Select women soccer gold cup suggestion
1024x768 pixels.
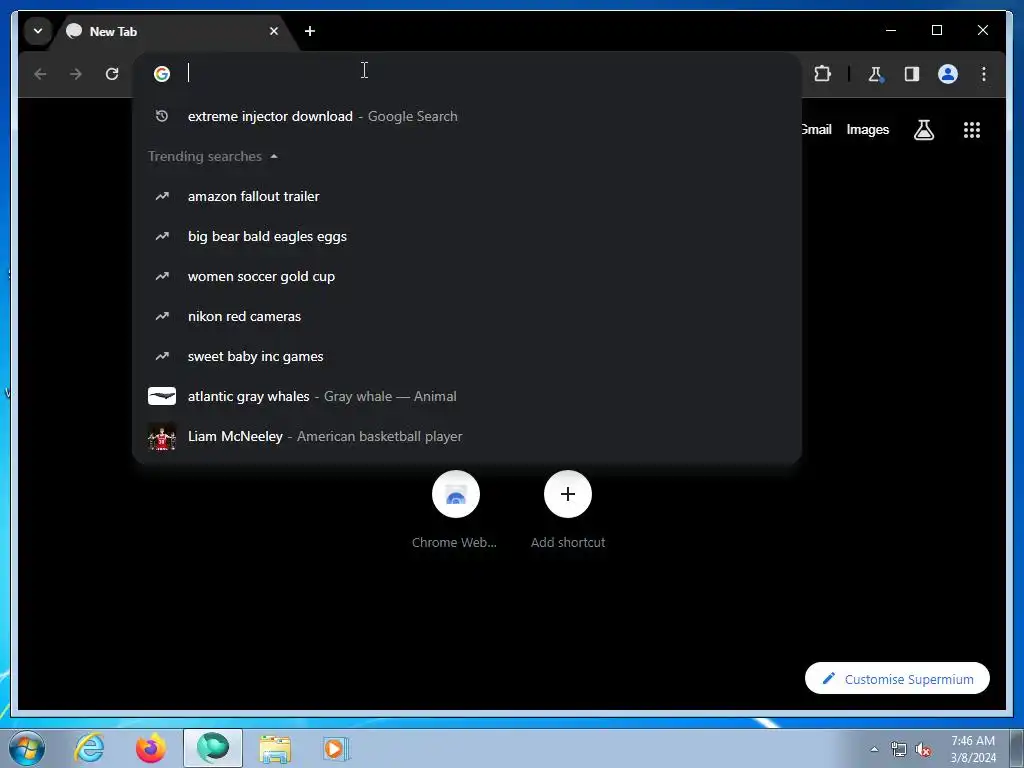pyautogui.click(x=467, y=276)
